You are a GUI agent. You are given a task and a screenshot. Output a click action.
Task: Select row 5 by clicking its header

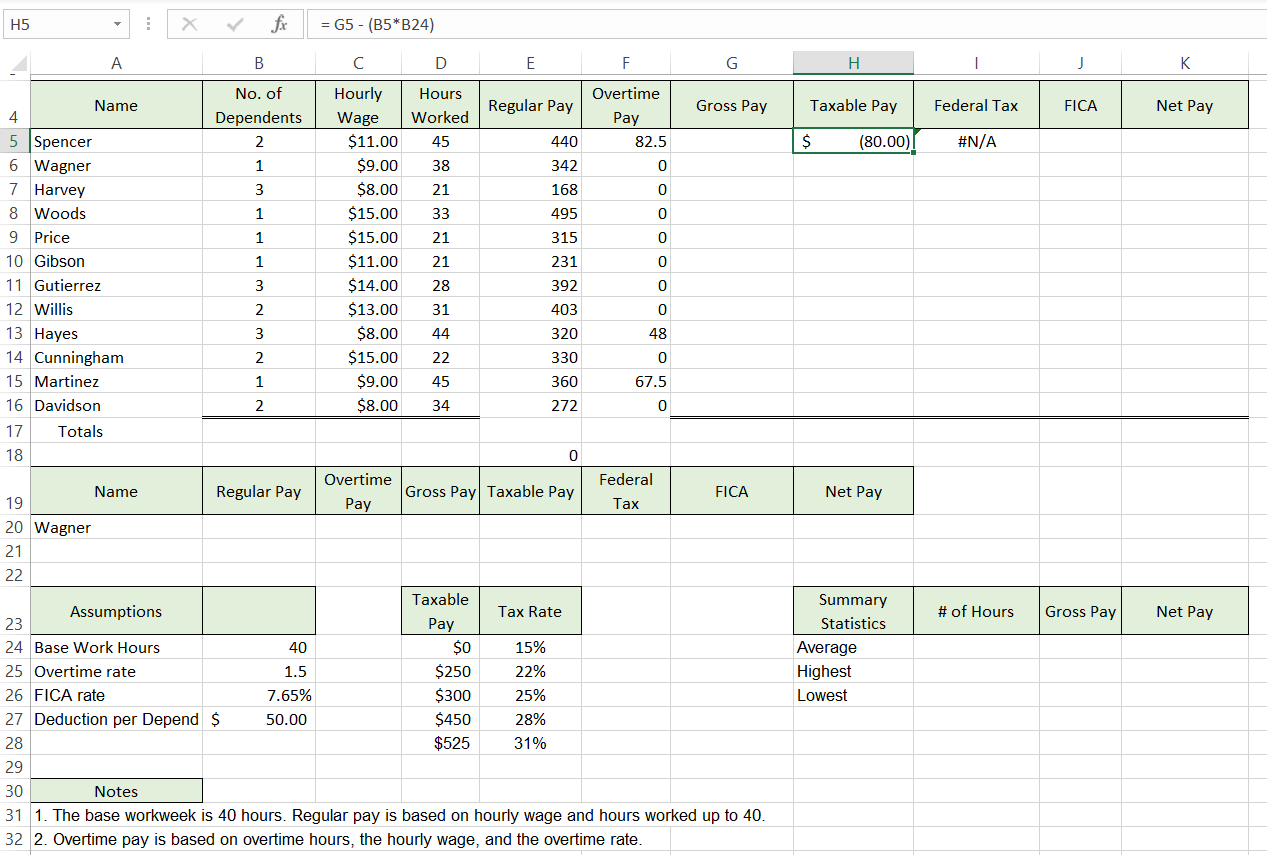click(x=15, y=141)
